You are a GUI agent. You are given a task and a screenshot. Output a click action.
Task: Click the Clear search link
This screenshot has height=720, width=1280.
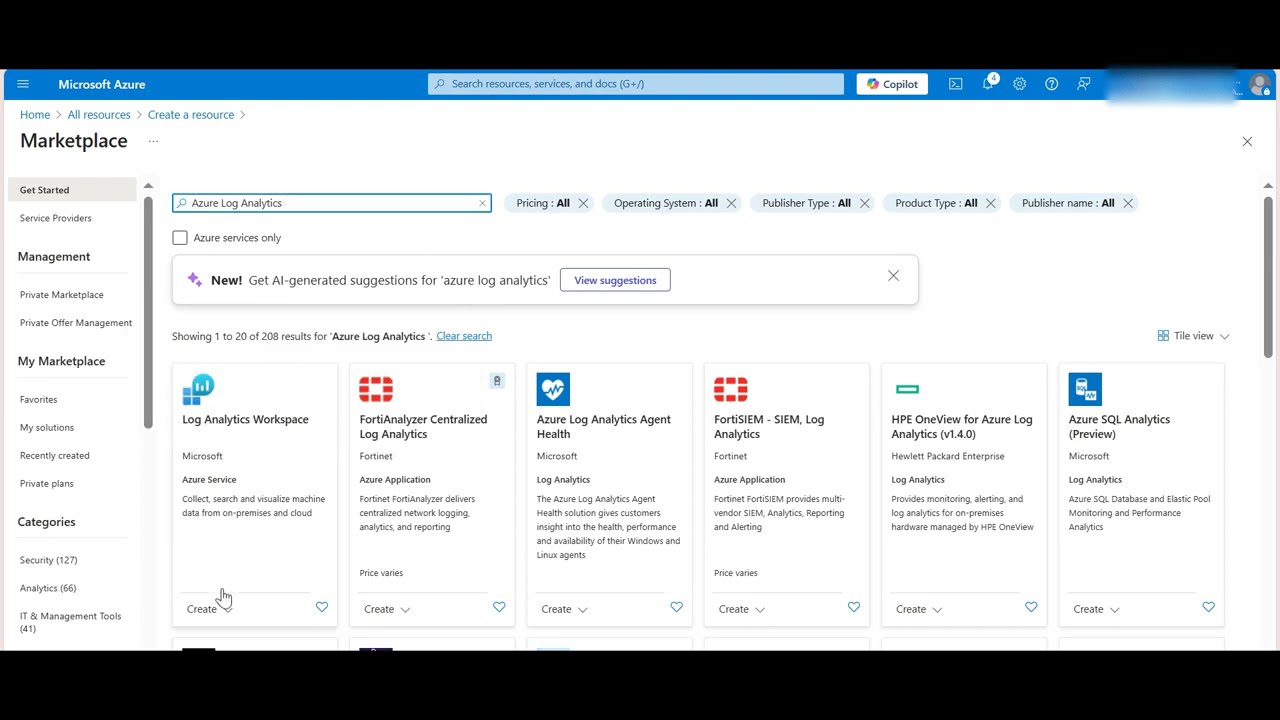pos(464,336)
